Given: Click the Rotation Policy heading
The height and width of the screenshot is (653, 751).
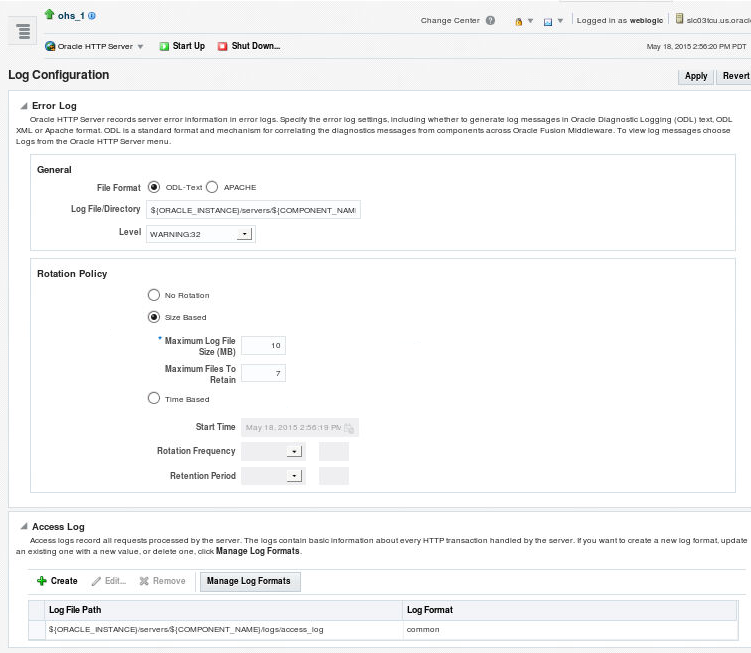Looking at the screenshot, I should tap(72, 274).
